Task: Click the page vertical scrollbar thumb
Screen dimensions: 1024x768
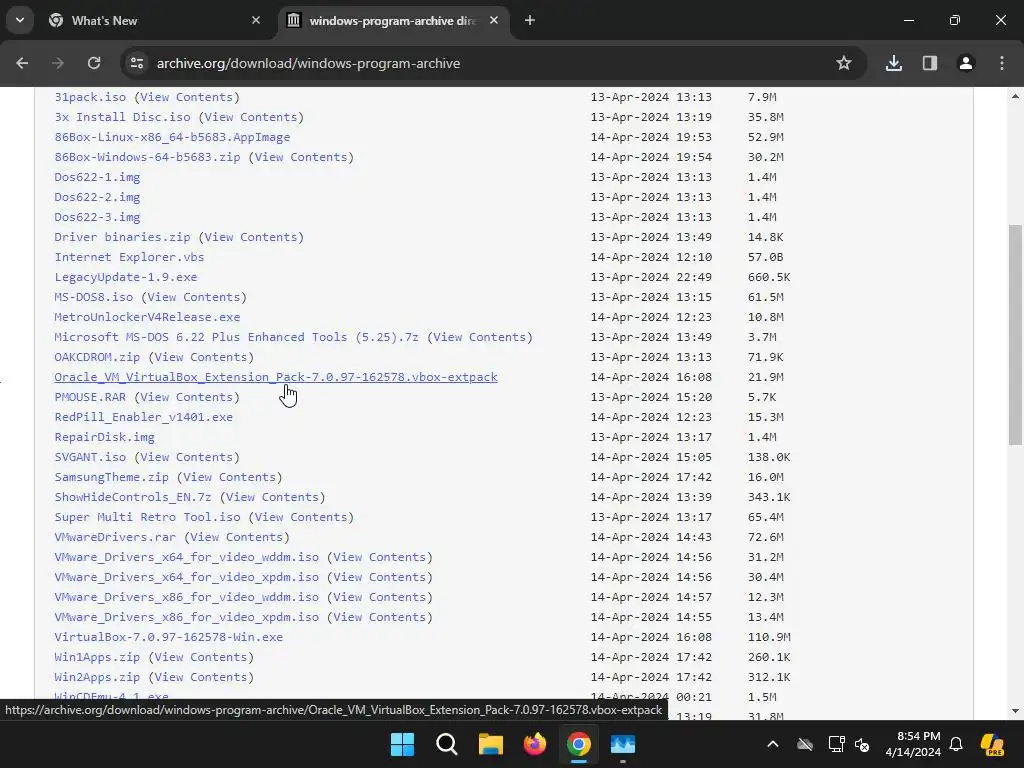Action: click(1015, 335)
